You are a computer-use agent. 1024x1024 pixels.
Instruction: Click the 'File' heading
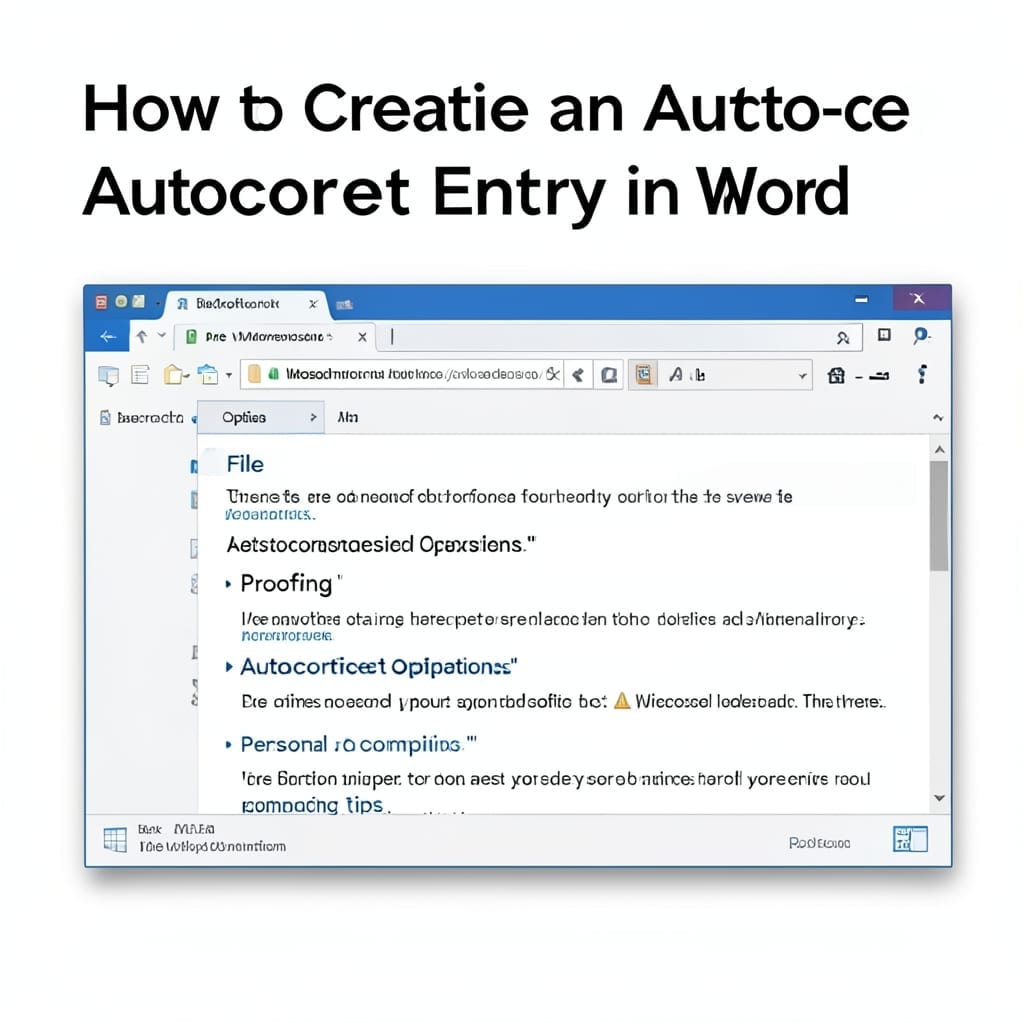(x=245, y=464)
